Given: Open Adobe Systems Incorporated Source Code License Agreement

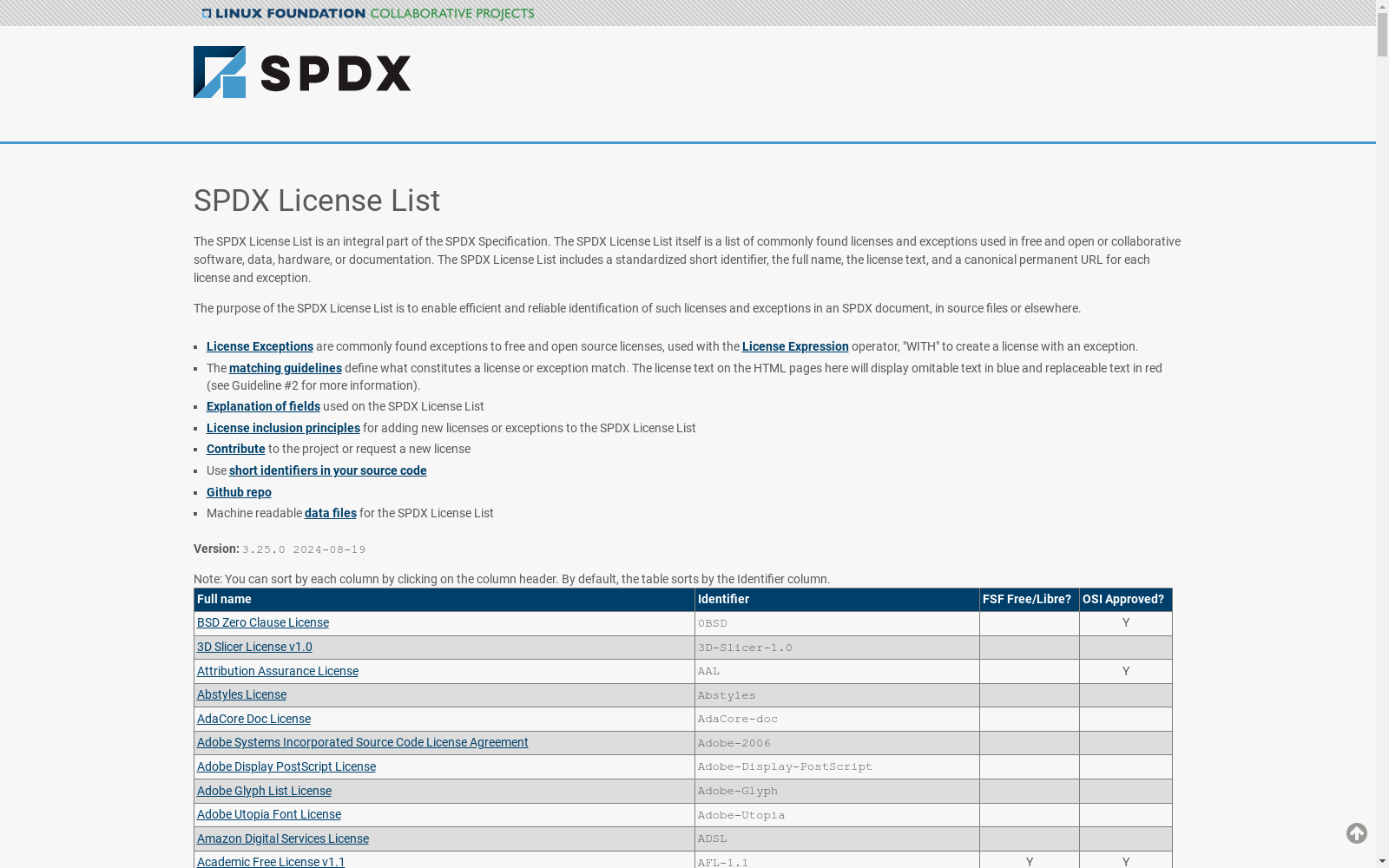Looking at the screenshot, I should pyautogui.click(x=363, y=742).
